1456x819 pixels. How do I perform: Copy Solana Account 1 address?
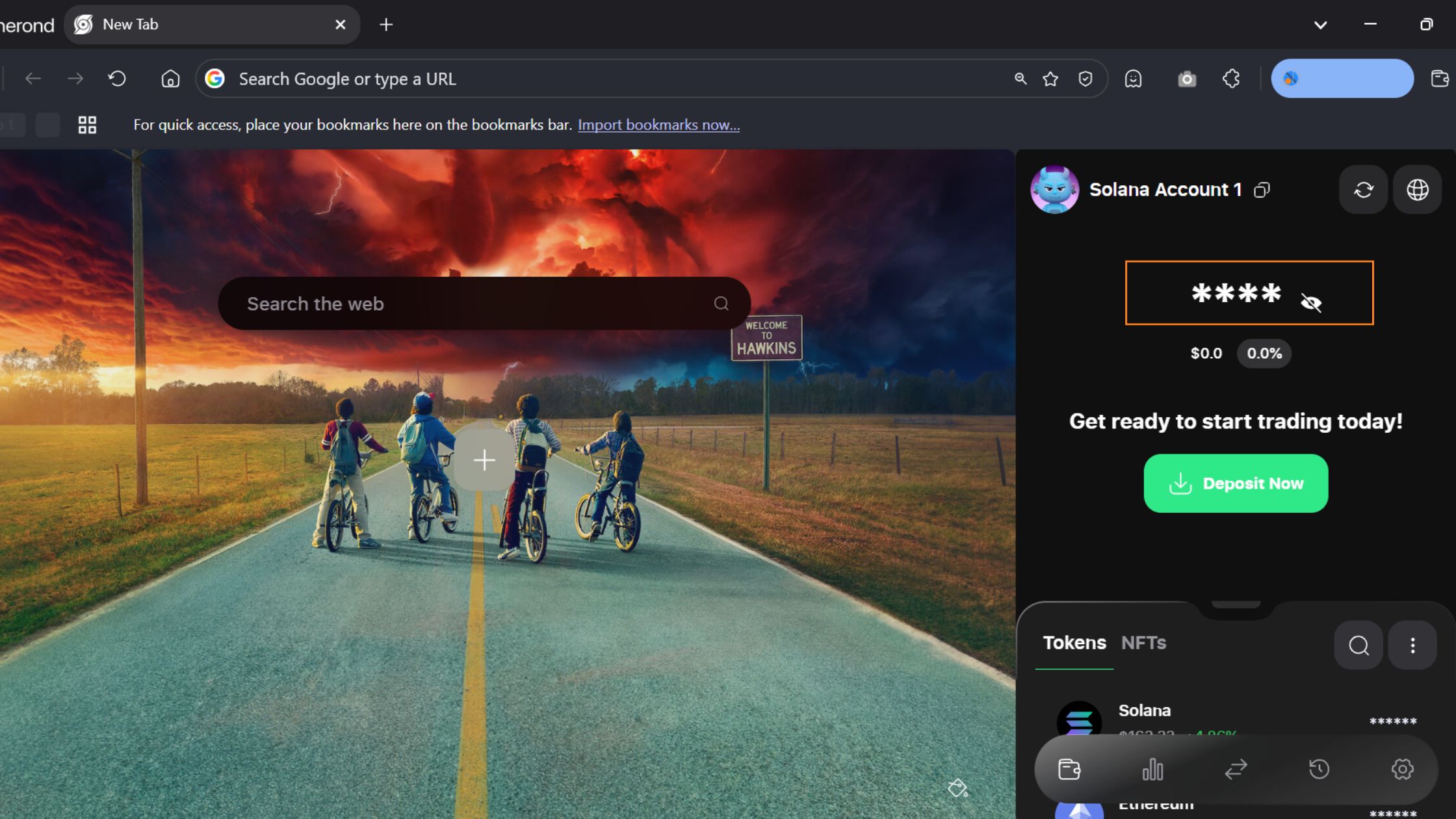(x=1262, y=190)
